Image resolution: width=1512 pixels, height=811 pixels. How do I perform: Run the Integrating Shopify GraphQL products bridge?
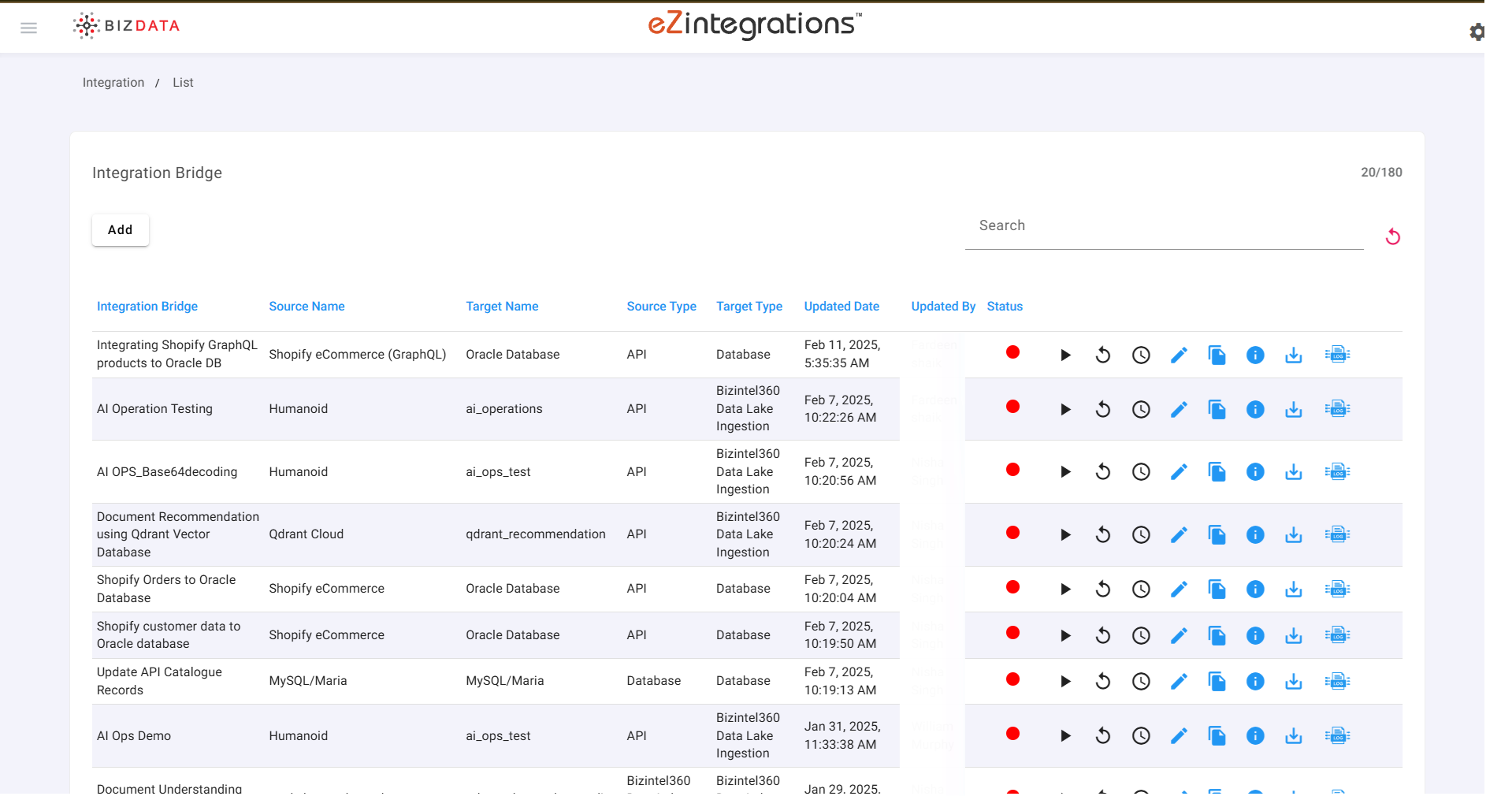1065,355
